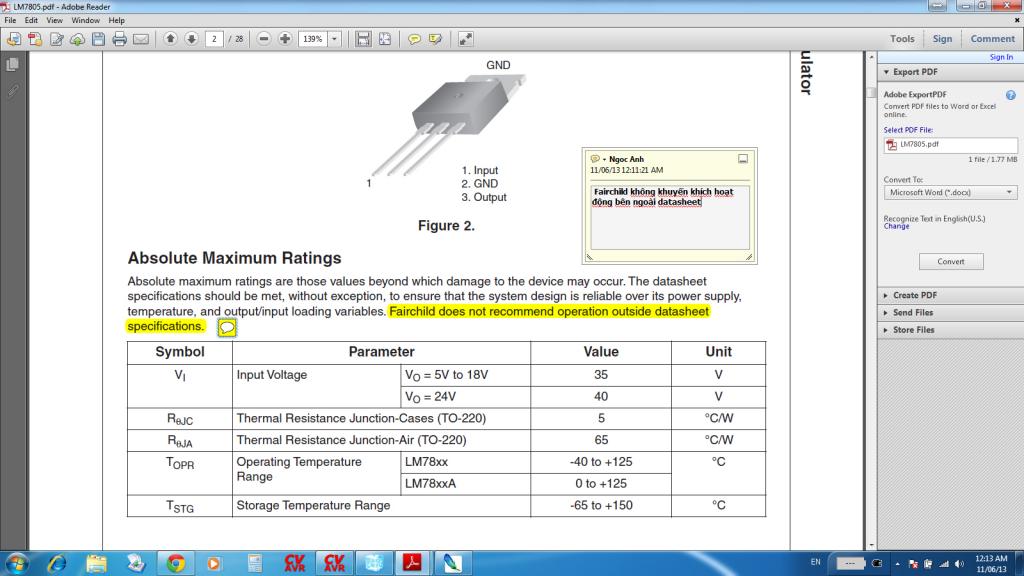Click the sticky note icon after 'specifications.'
The width and height of the screenshot is (1024, 576).
click(227, 327)
